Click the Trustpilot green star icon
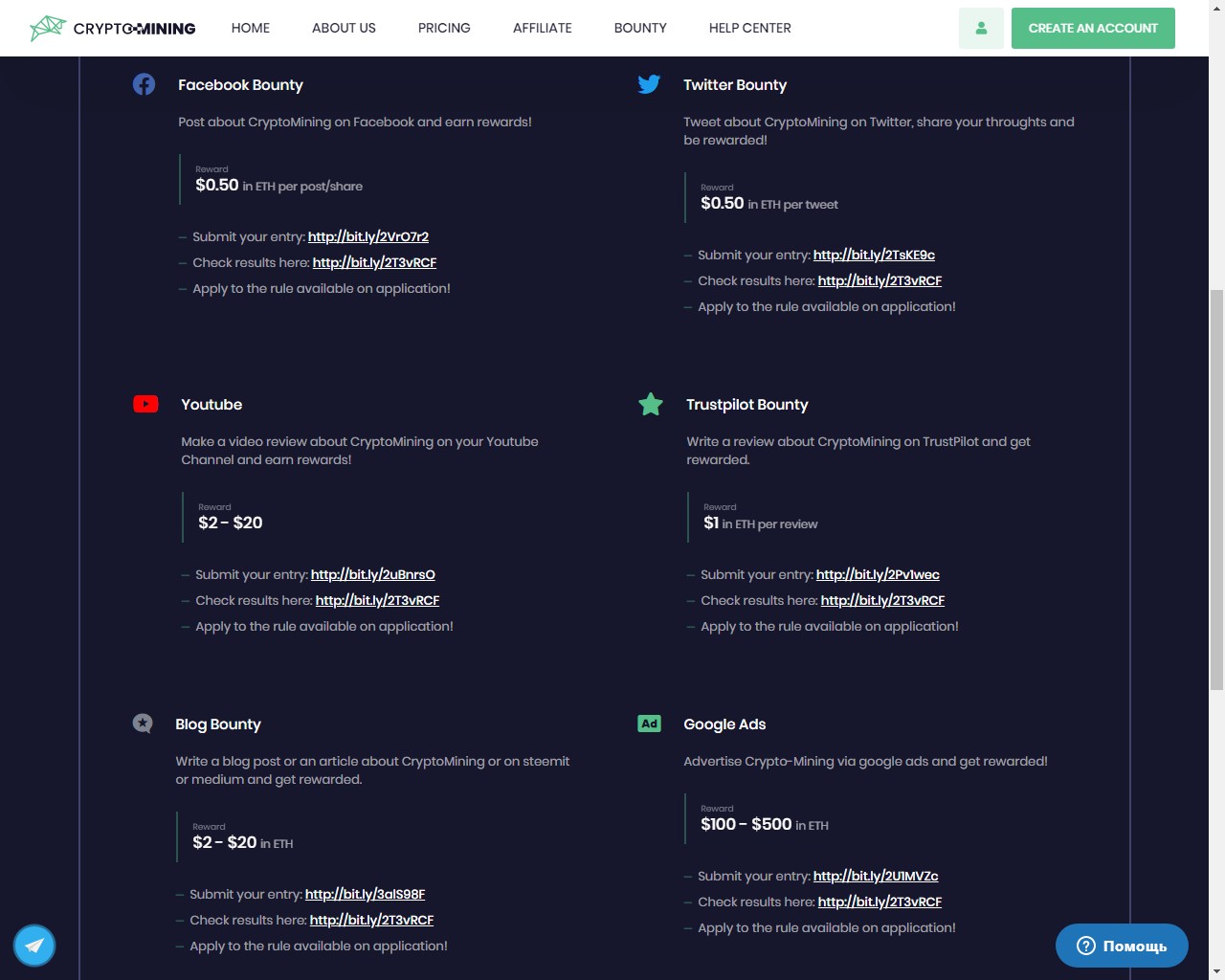The height and width of the screenshot is (980, 1225). (x=651, y=404)
